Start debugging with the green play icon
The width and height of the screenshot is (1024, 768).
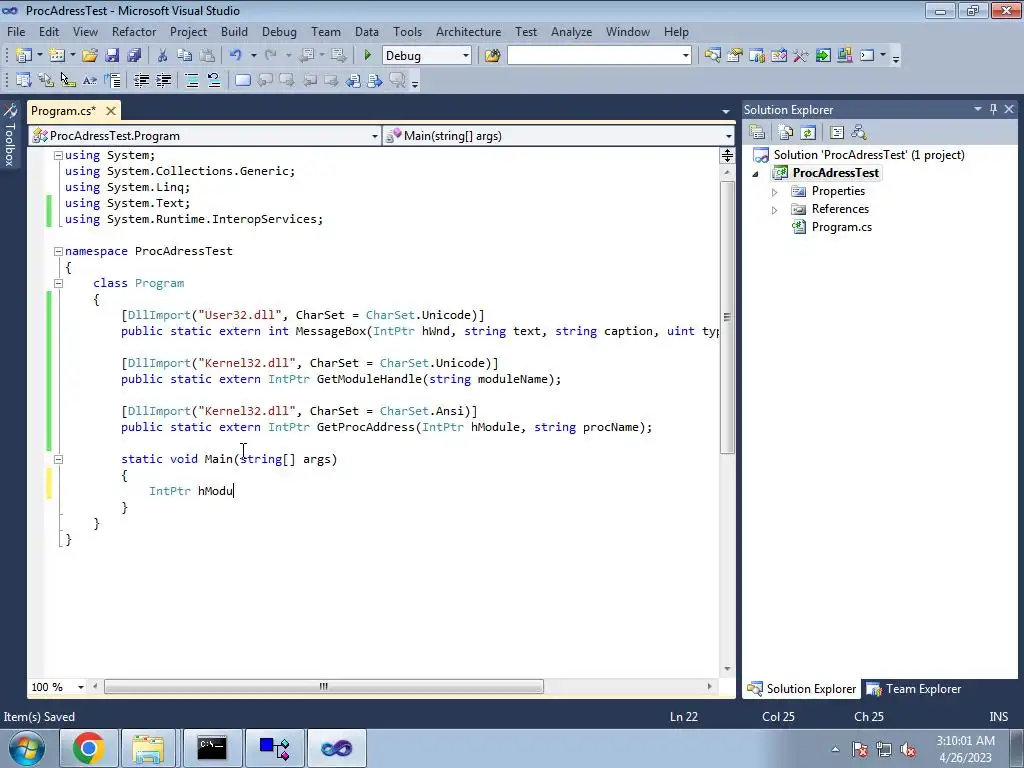click(x=367, y=56)
